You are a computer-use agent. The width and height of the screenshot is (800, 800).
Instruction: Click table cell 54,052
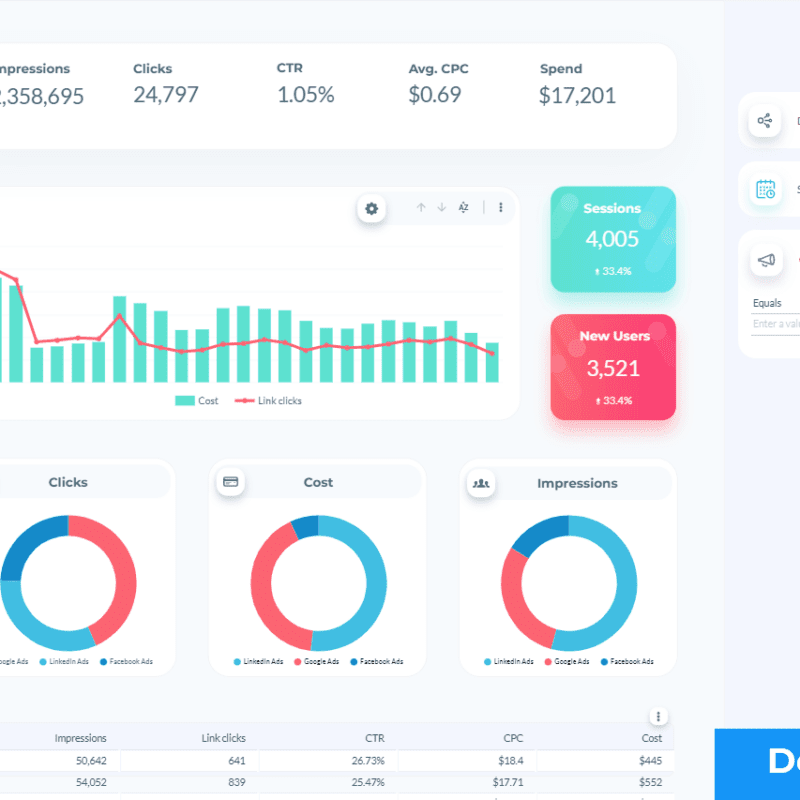coord(91,782)
